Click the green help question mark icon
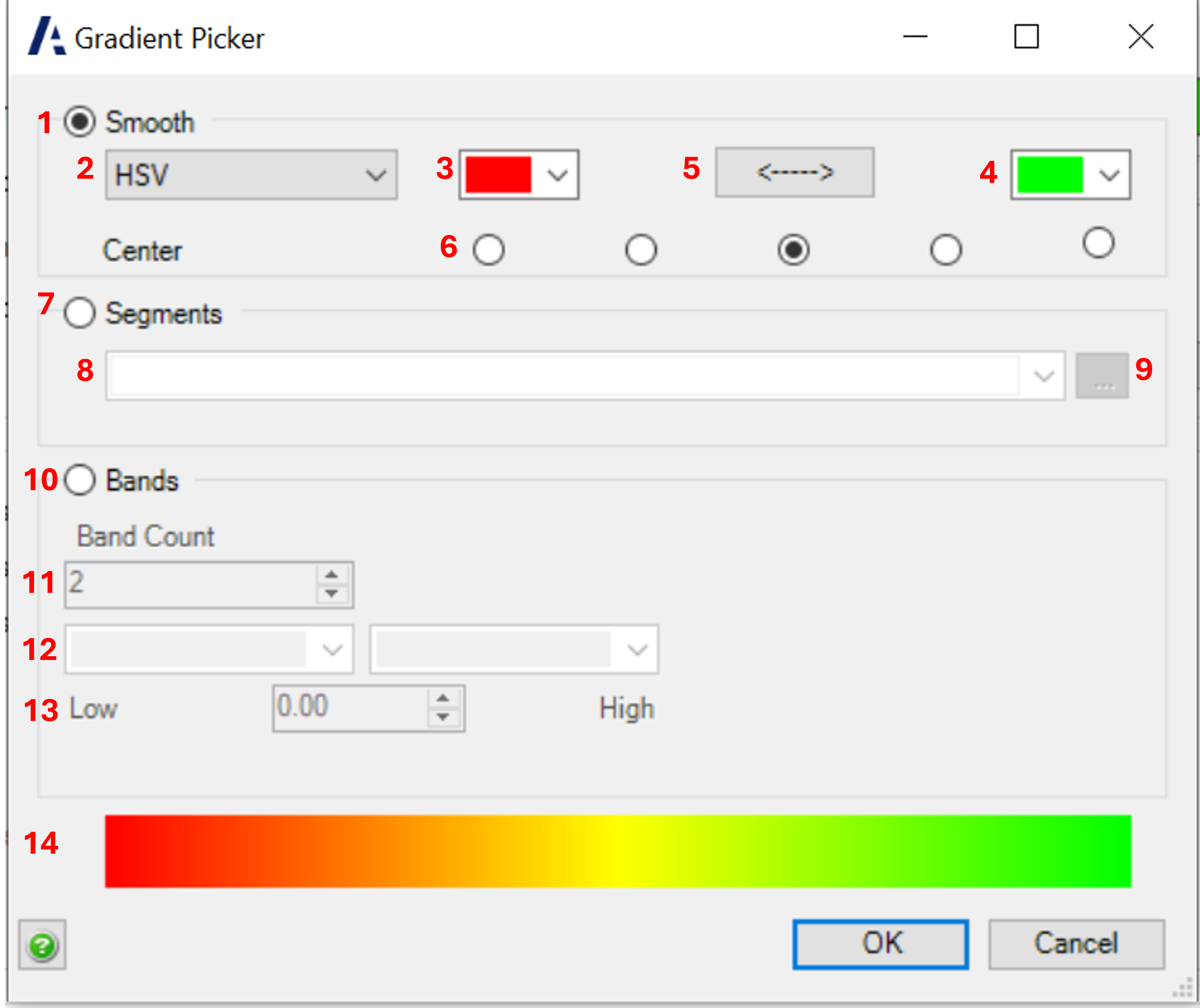Screen dimensions: 1200x1008 coord(42,945)
